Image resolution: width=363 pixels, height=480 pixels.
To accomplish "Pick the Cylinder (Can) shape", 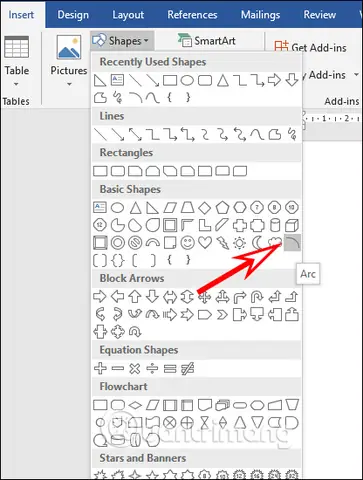I will point(275,225).
